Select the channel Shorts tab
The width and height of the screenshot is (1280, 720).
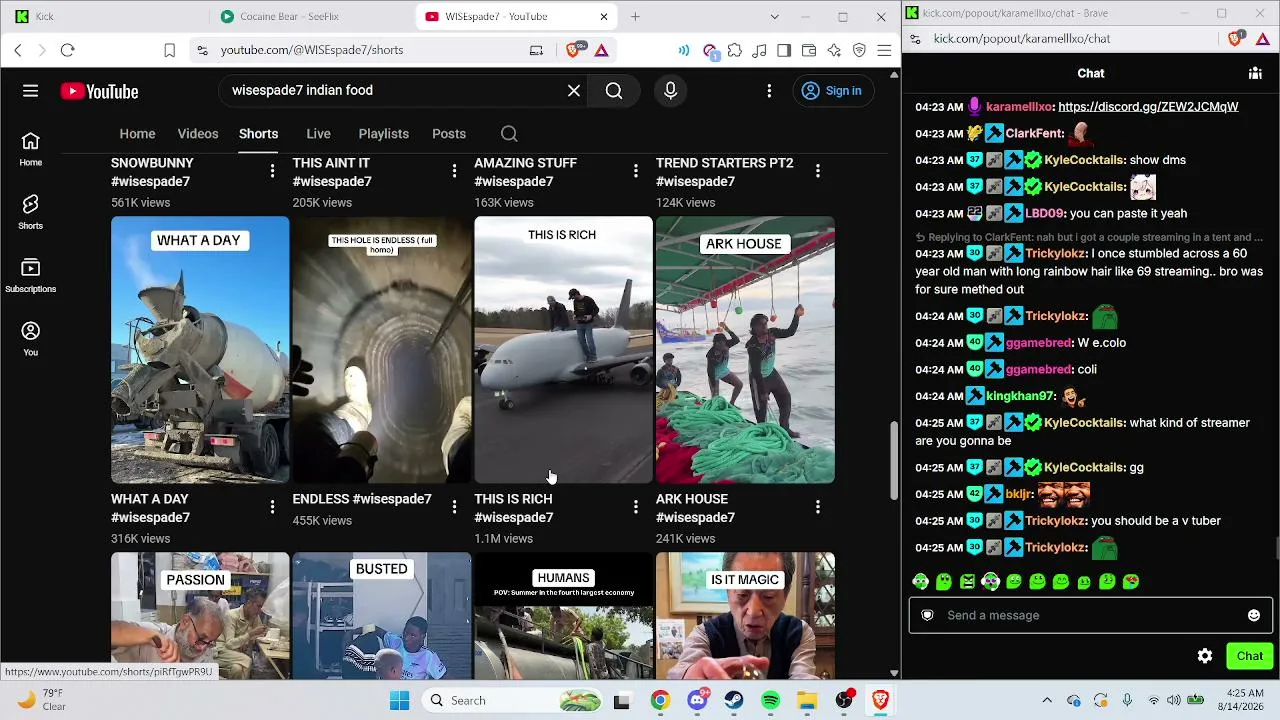258,134
